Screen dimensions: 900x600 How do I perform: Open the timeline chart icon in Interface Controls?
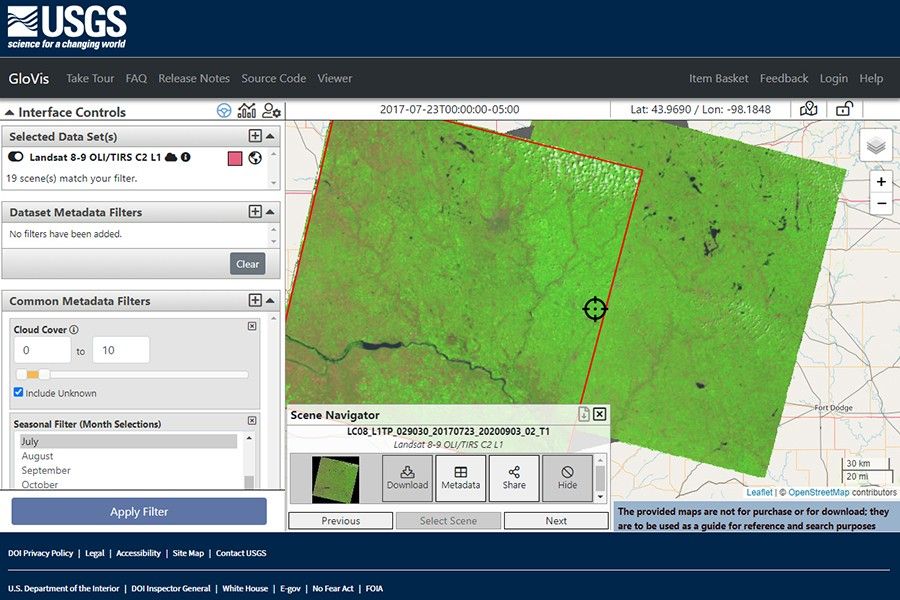[x=246, y=111]
